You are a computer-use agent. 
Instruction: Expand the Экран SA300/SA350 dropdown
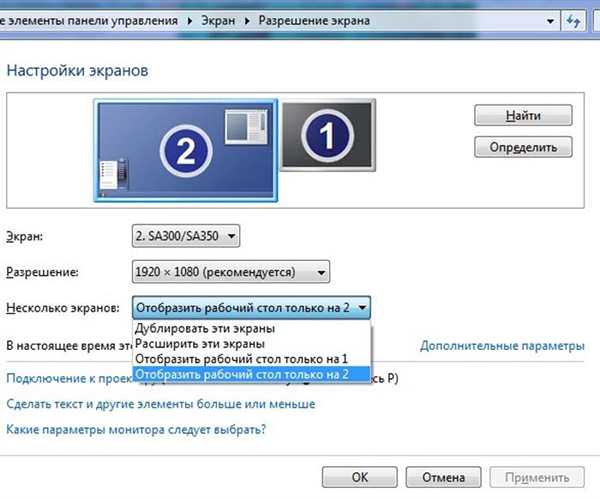coord(186,236)
